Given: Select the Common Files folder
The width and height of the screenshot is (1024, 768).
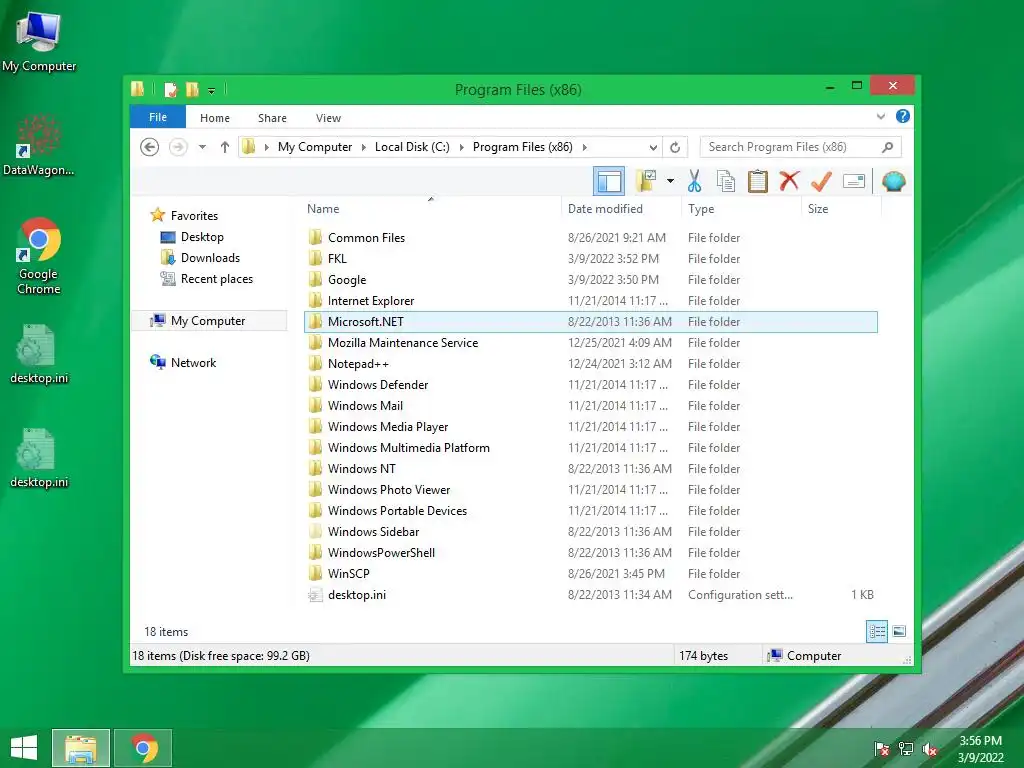Looking at the screenshot, I should click(591, 238).
